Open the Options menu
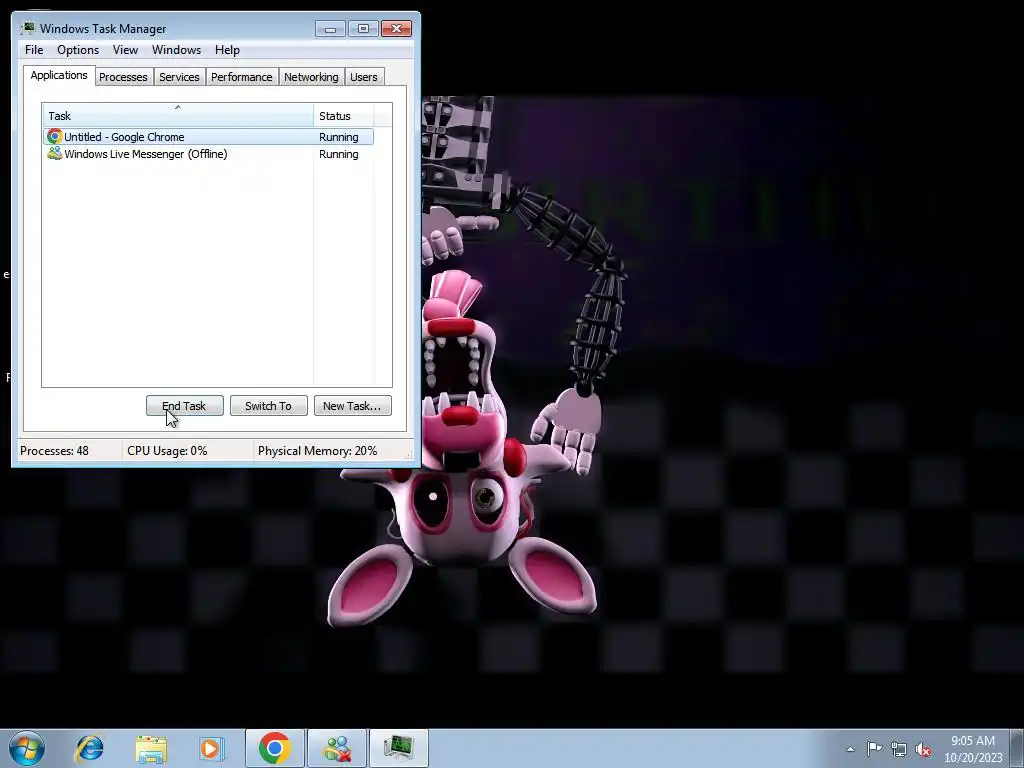 tap(78, 50)
